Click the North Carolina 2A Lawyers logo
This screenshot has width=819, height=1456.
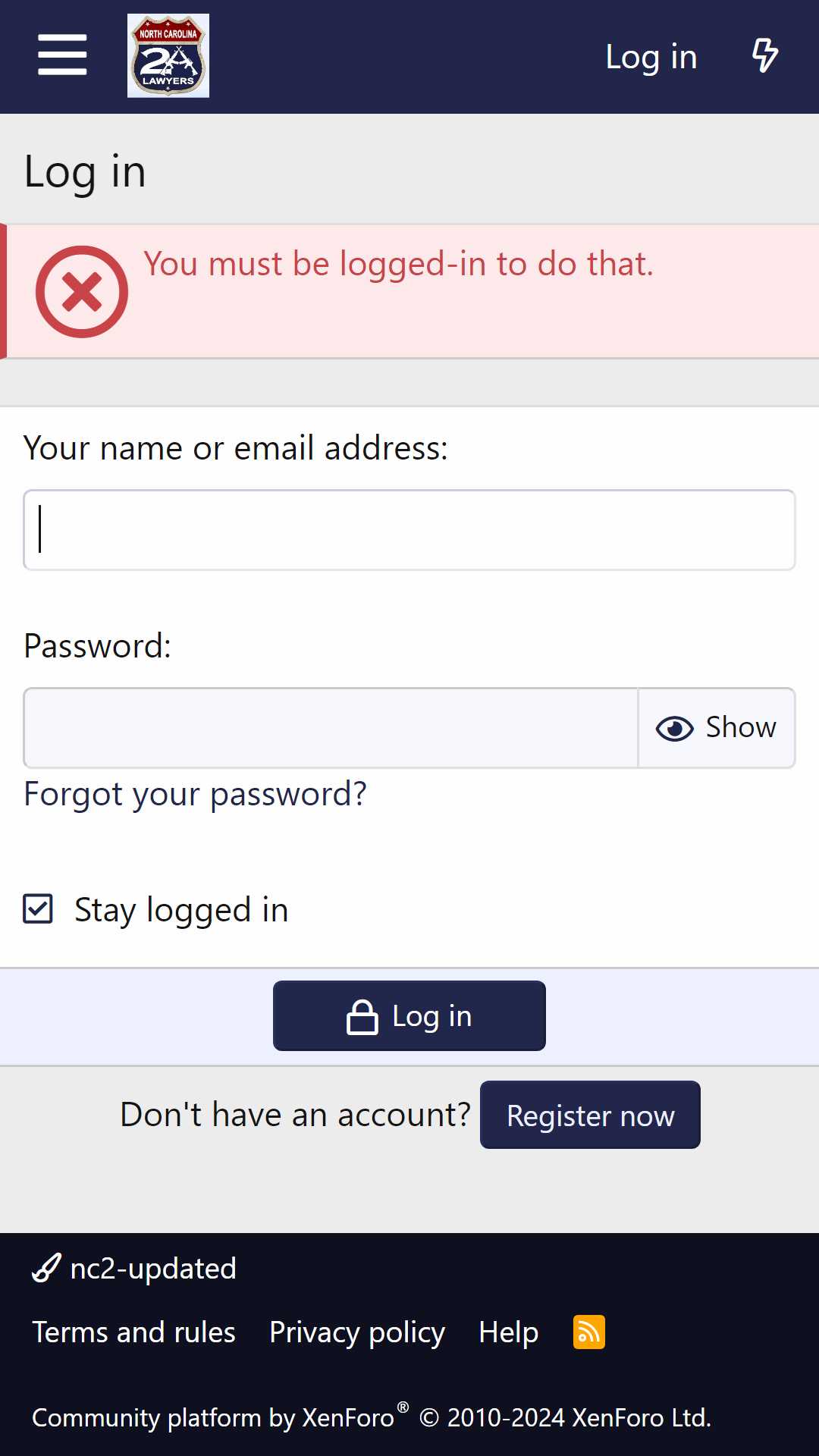pos(168,55)
